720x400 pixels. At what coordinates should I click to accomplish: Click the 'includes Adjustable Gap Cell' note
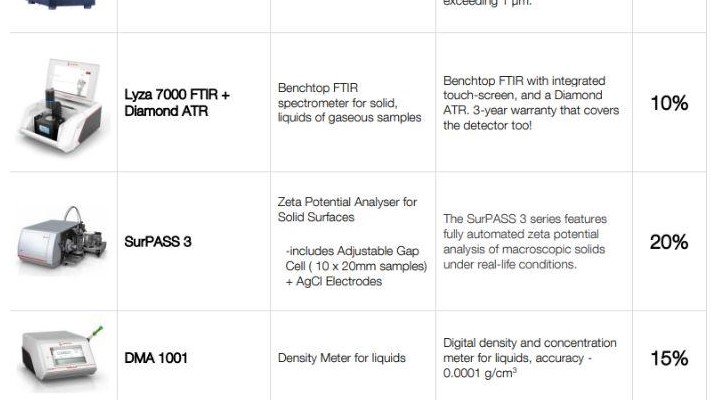[x=356, y=257]
